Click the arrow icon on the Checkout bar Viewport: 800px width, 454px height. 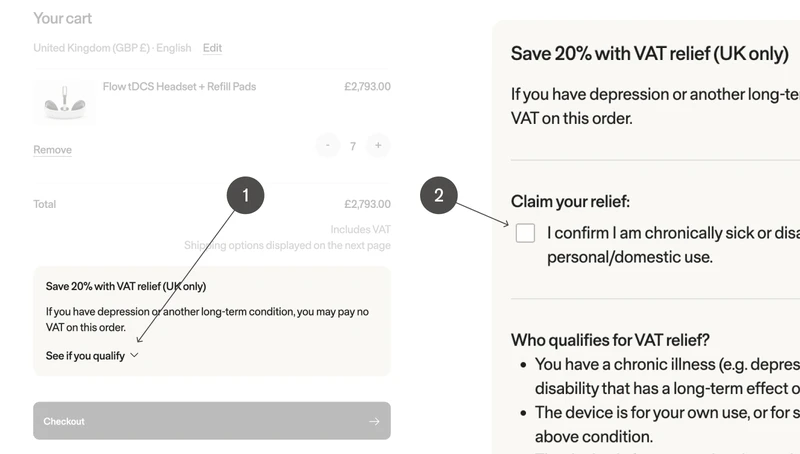(374, 422)
